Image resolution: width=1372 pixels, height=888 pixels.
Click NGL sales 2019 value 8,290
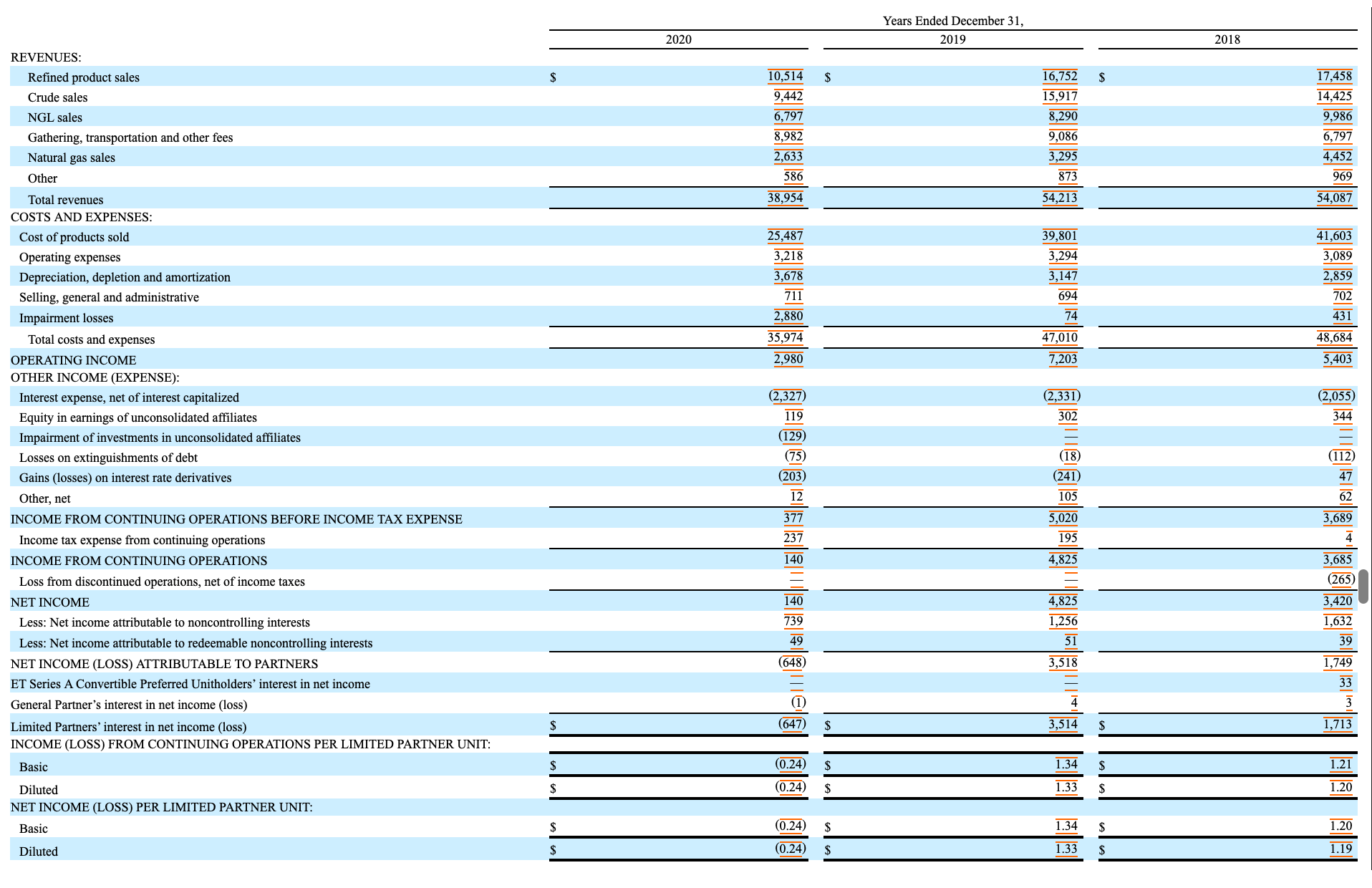click(x=1063, y=116)
